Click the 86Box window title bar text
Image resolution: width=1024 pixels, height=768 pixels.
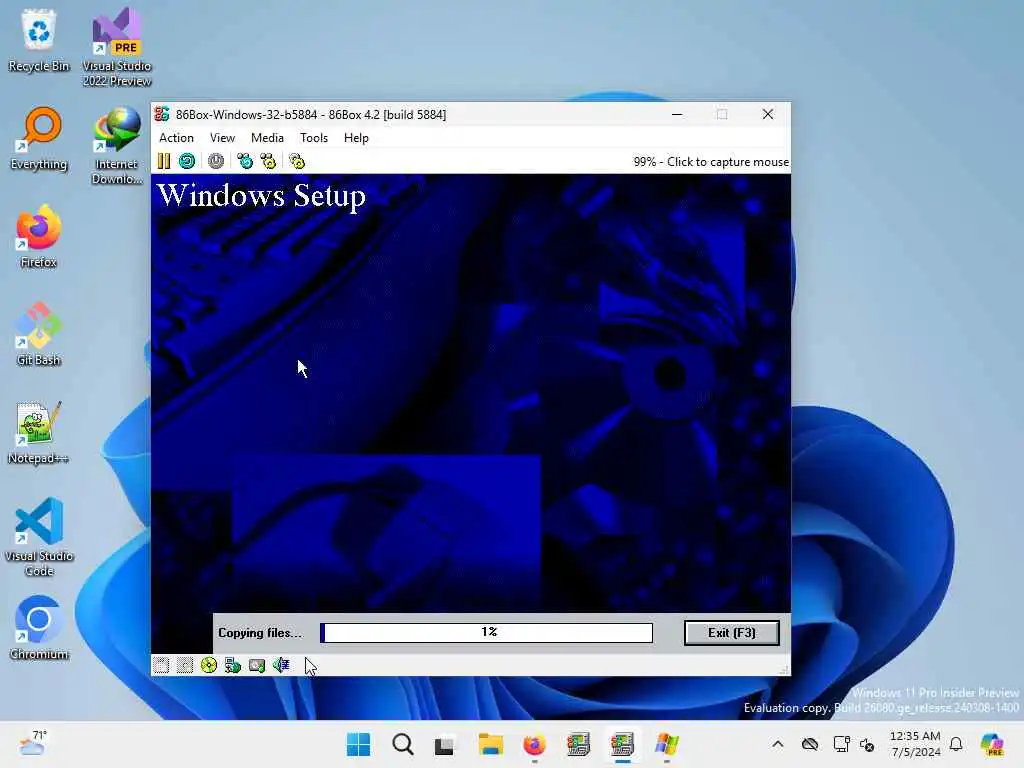tap(311, 114)
